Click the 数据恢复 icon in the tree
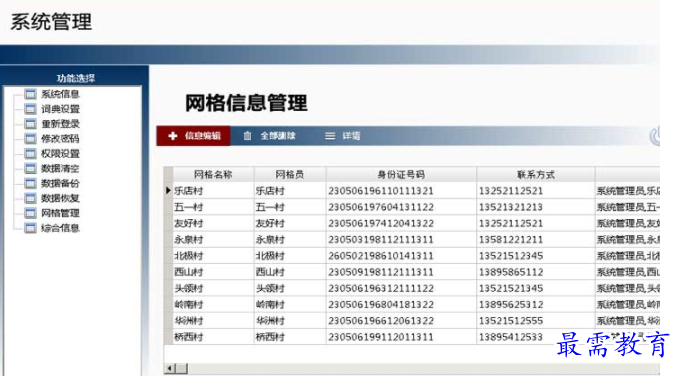The height and width of the screenshot is (376, 678). point(30,198)
